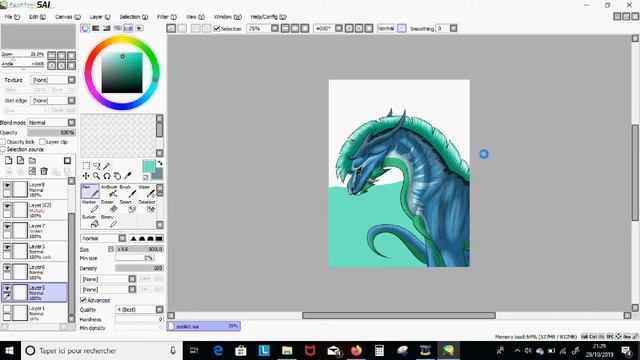
Task: Open the Canvas menu
Action: pos(68,17)
